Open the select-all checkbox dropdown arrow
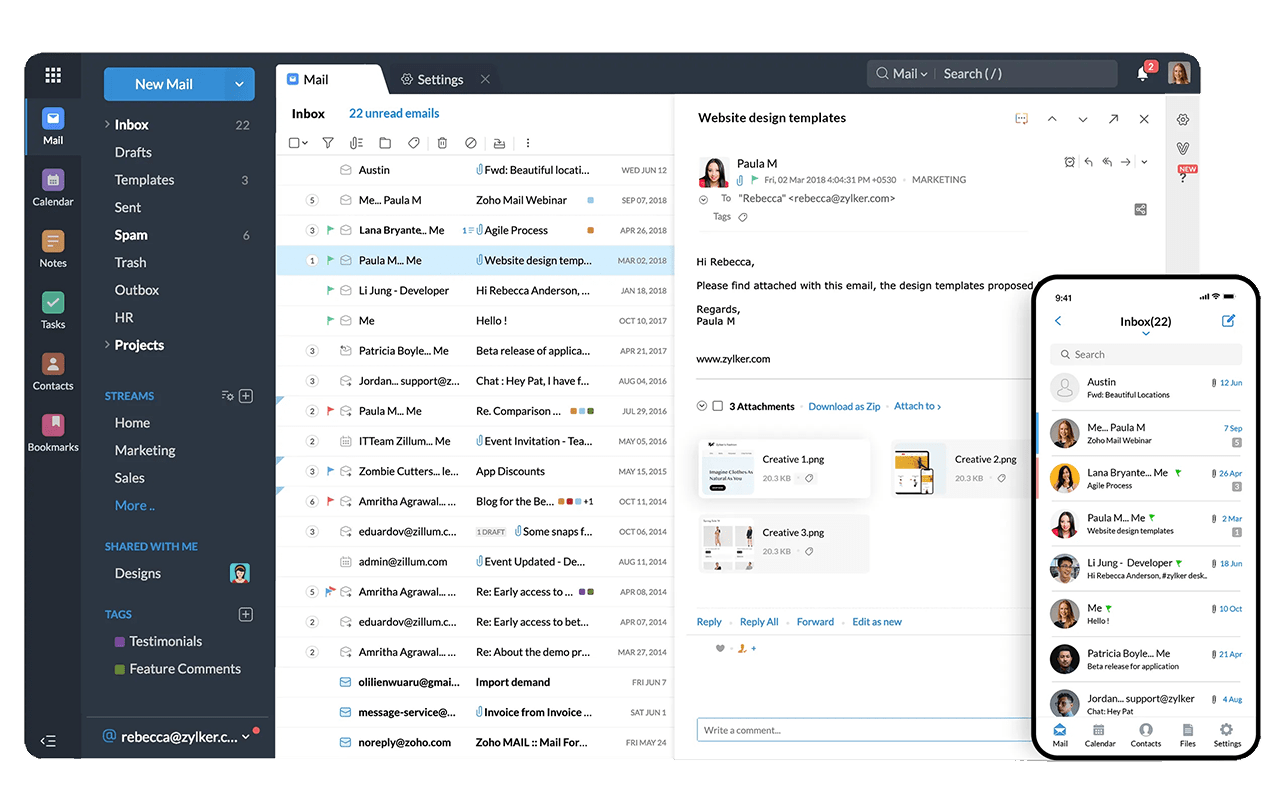This screenshot has height=811, width=1280. pyautogui.click(x=306, y=143)
